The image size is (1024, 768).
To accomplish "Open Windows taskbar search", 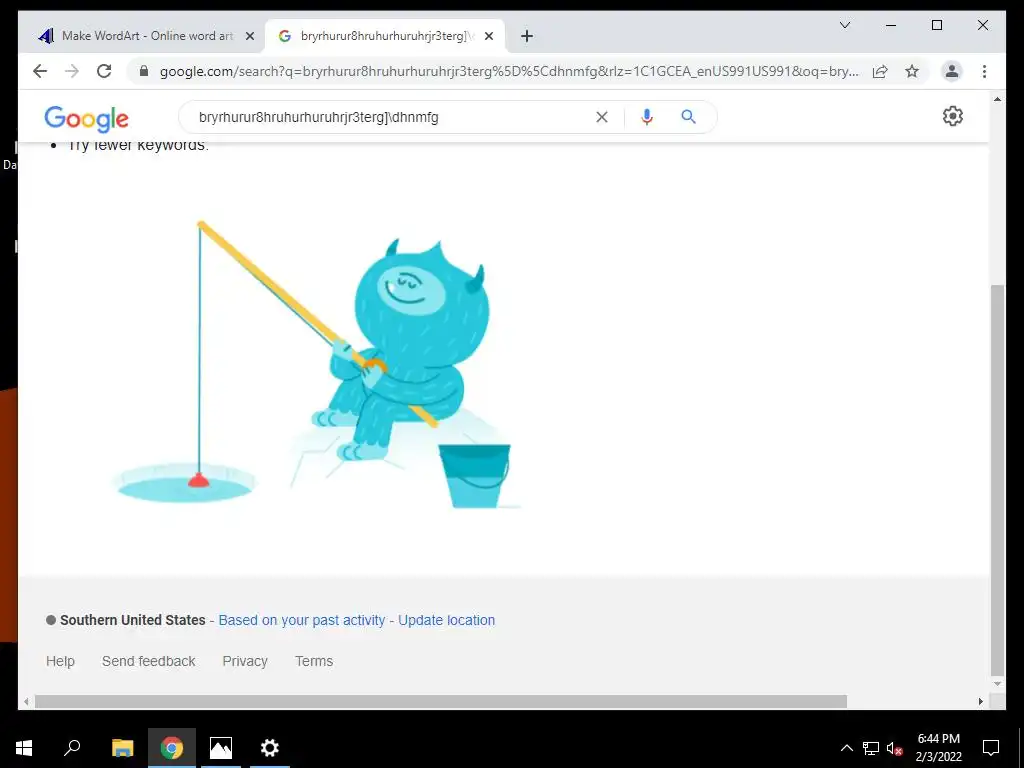I will coord(72,748).
